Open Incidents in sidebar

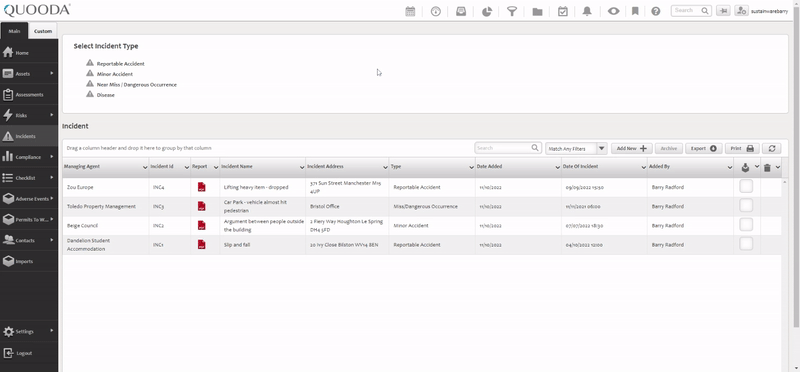click(x=29, y=136)
